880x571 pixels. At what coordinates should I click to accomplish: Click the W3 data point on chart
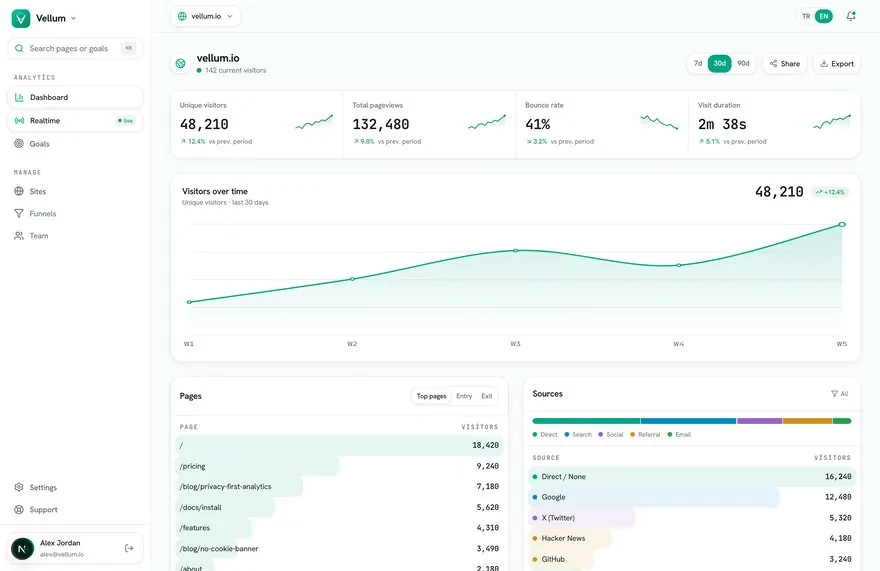point(516,250)
